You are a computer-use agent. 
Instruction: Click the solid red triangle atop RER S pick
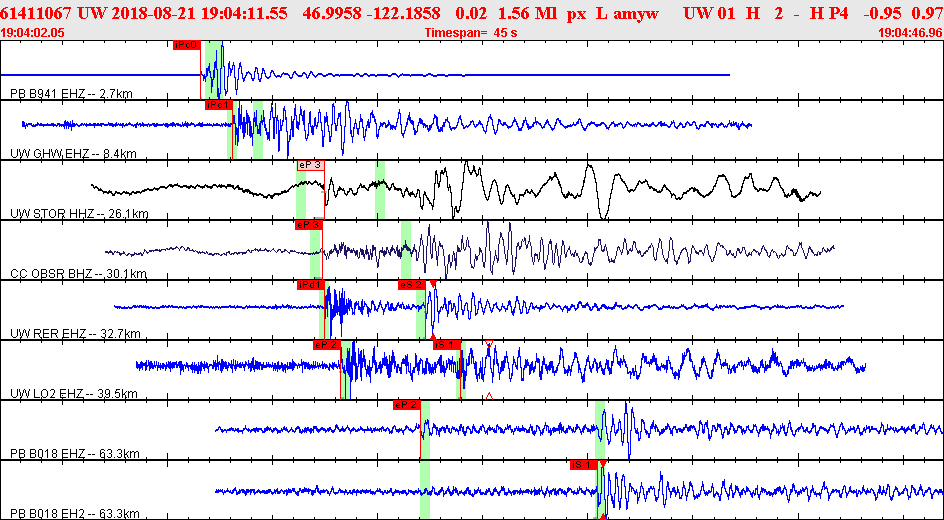tap(433, 284)
